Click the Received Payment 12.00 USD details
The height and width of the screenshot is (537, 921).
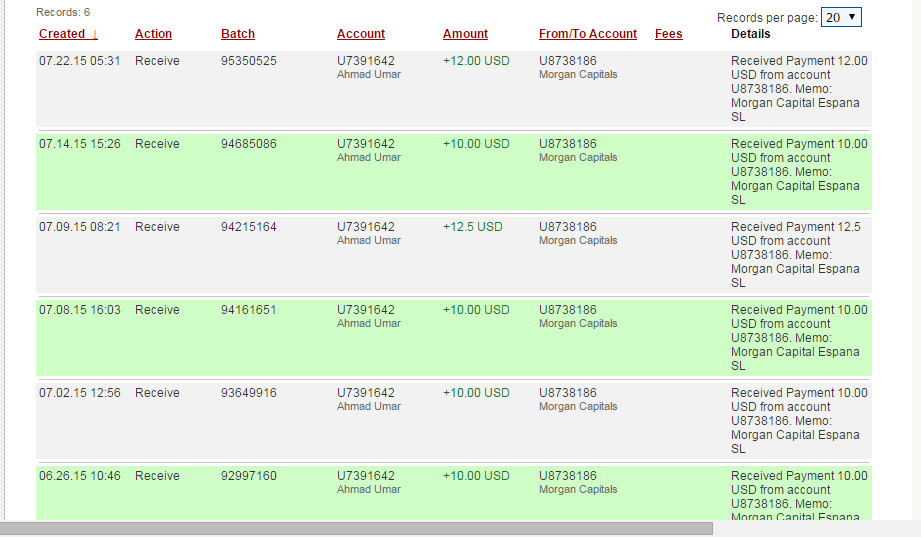pyautogui.click(x=799, y=89)
